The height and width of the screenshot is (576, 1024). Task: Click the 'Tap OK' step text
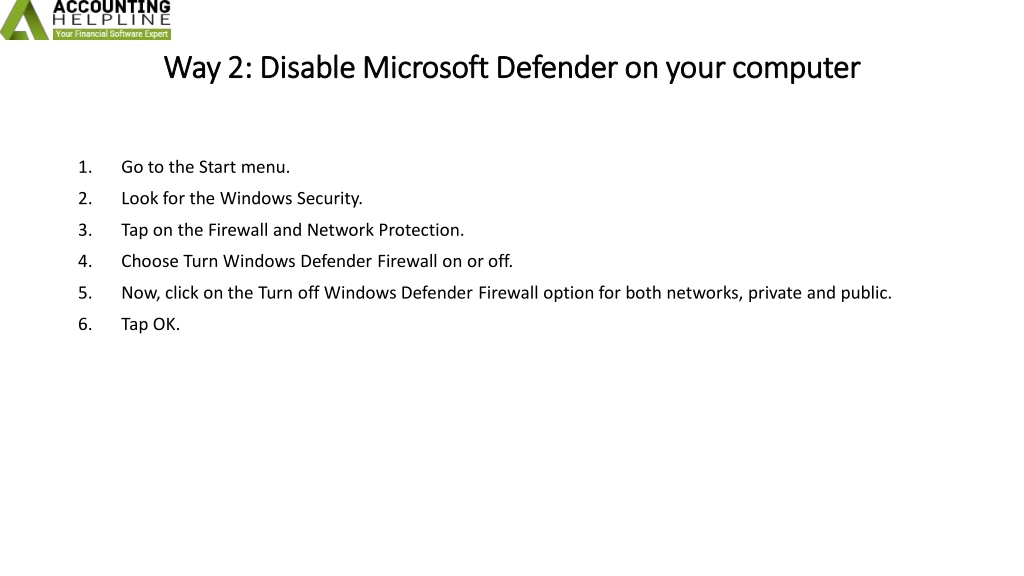click(x=151, y=324)
